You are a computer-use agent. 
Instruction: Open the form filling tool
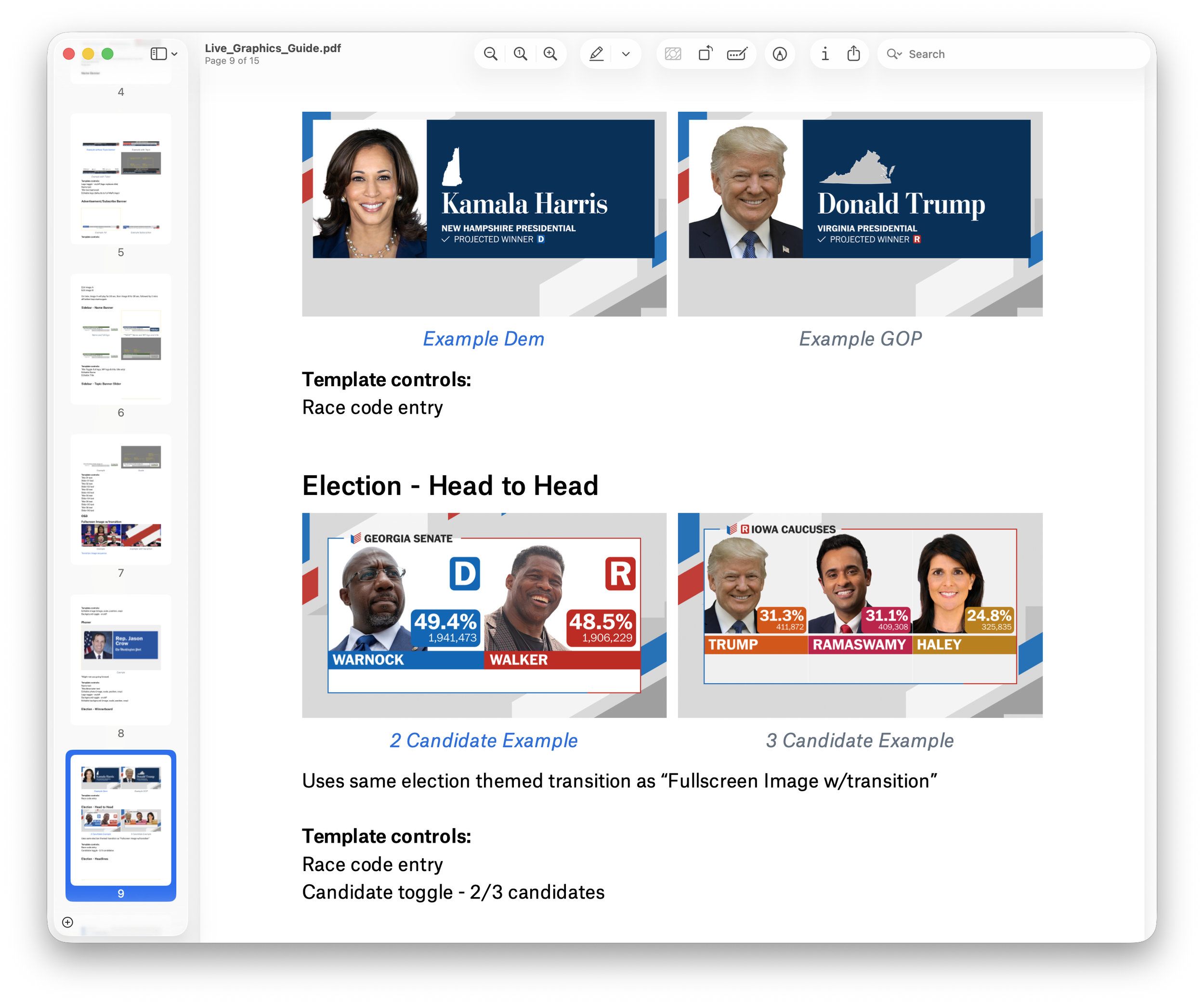[737, 54]
